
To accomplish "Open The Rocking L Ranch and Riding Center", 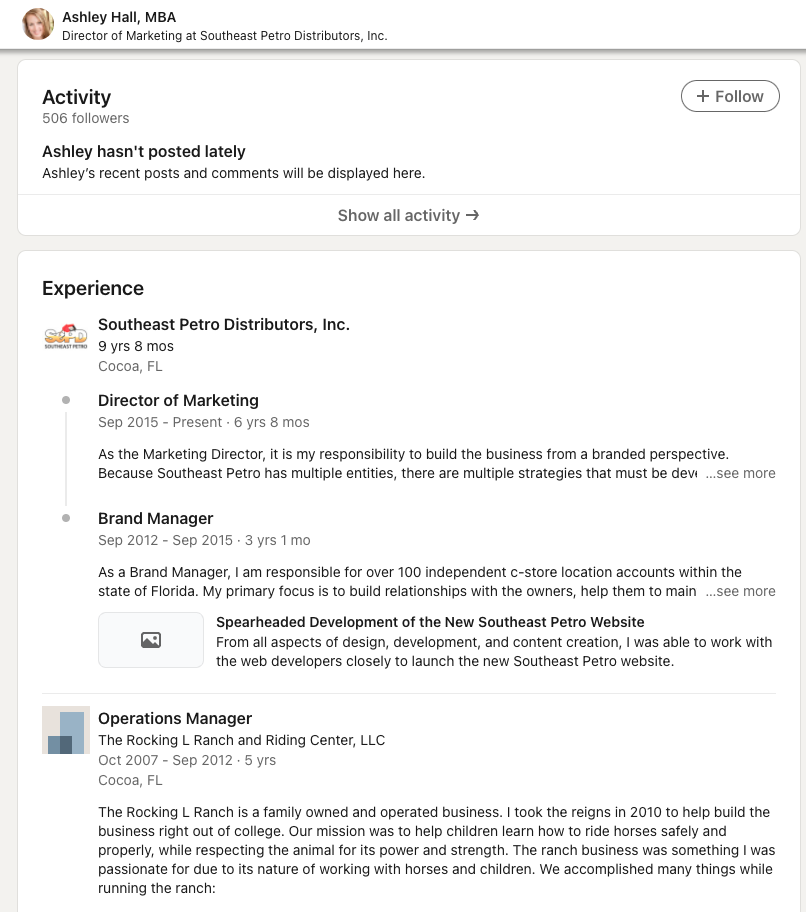I will click(241, 740).
